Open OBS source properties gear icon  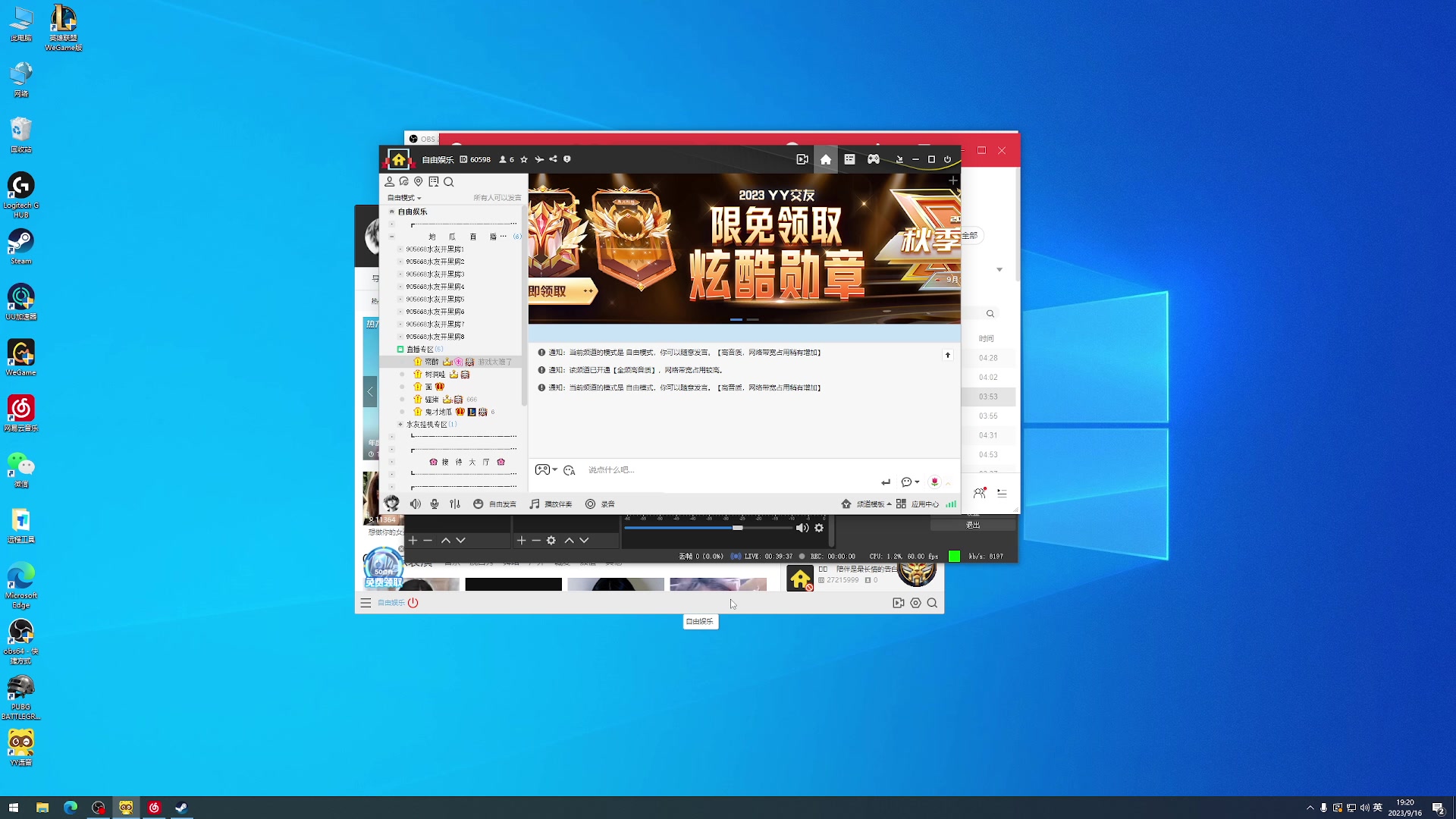tap(551, 540)
